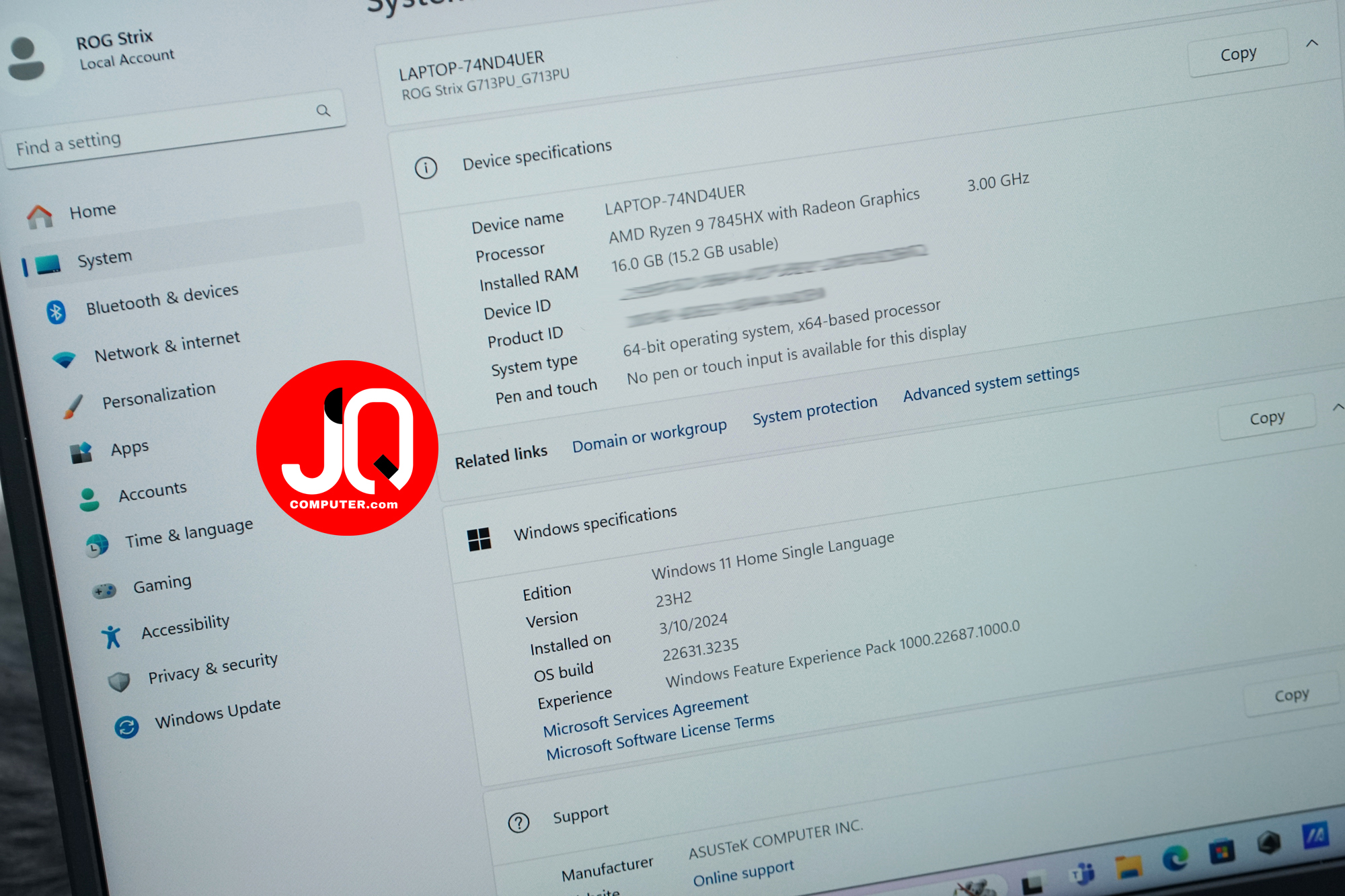Open Network & internet settings
Screen dimensions: 1345x896
pyautogui.click(x=167, y=346)
